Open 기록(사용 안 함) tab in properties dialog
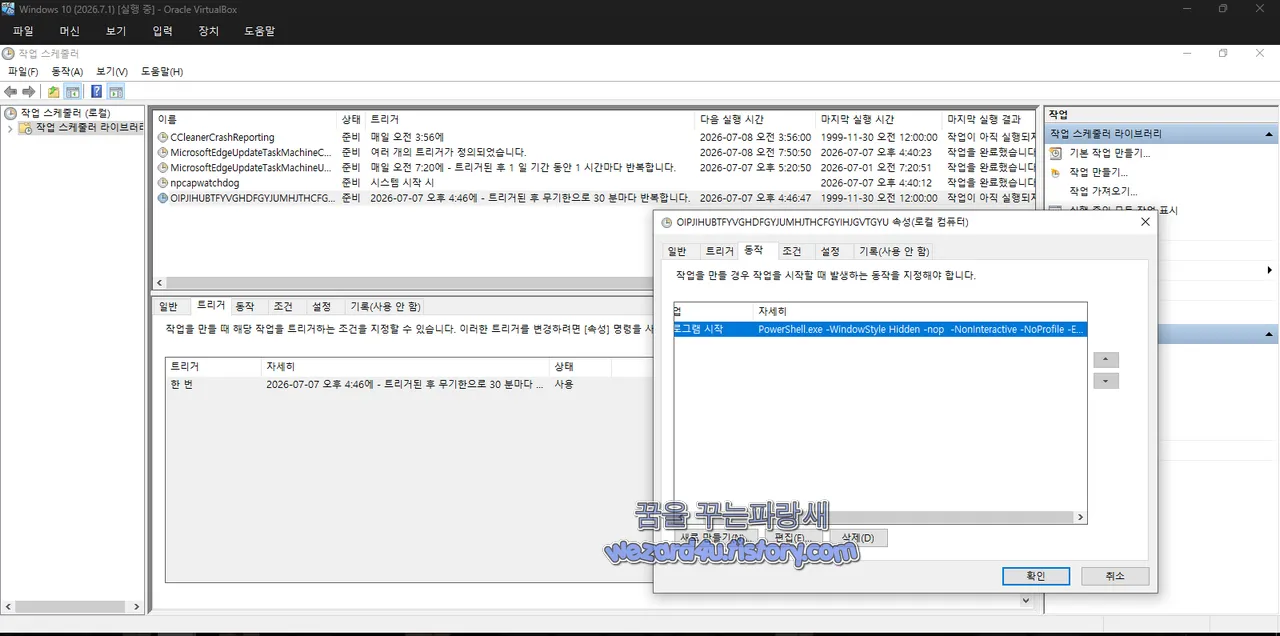Viewport: 1280px width, 636px height. pos(893,251)
